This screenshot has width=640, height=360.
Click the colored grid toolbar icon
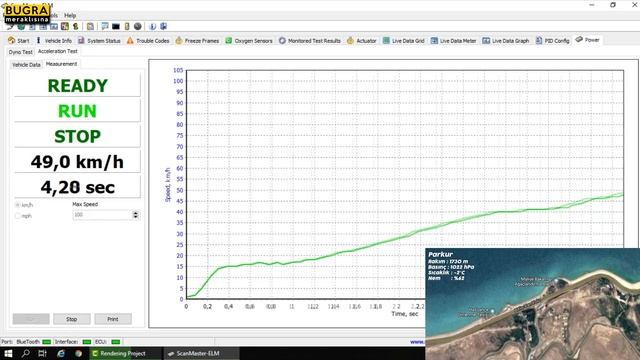point(65,27)
